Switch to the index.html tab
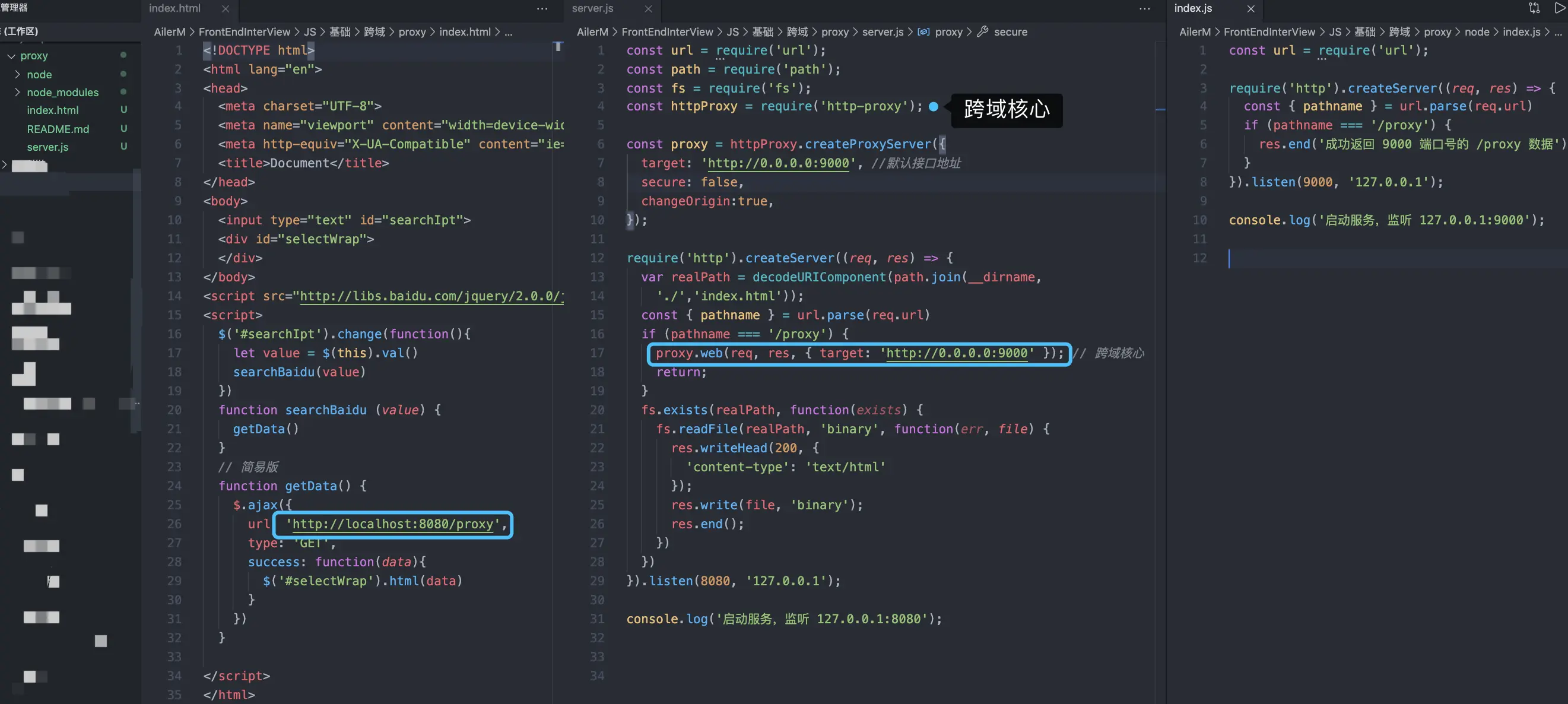The image size is (1568, 704). (174, 8)
